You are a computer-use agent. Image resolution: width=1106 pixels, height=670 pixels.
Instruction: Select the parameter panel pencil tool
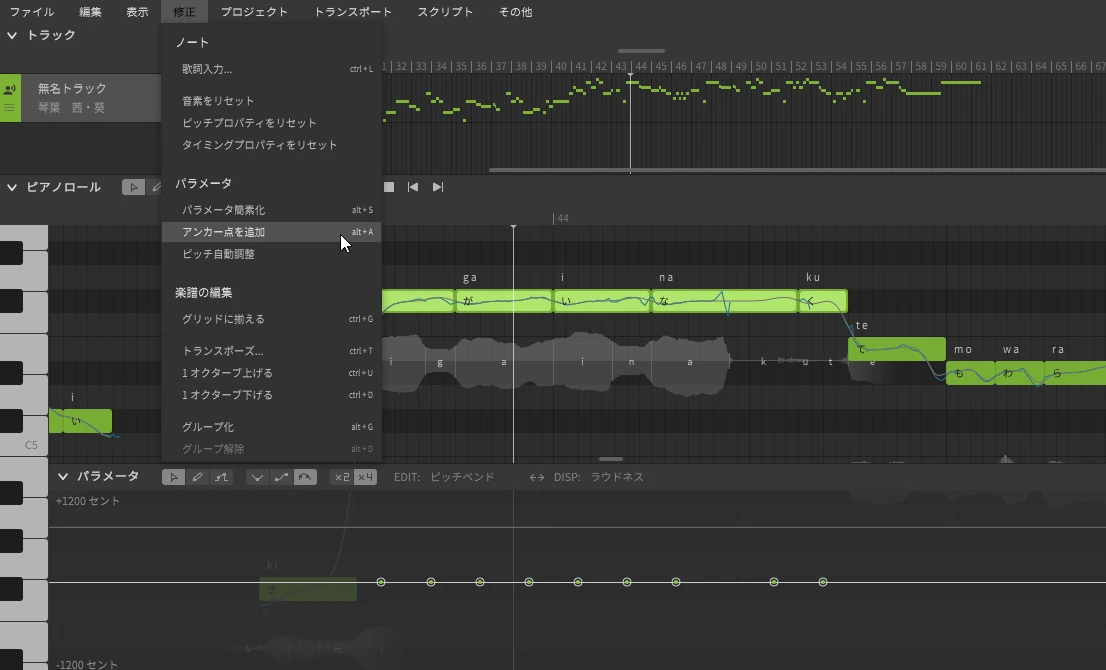[198, 477]
